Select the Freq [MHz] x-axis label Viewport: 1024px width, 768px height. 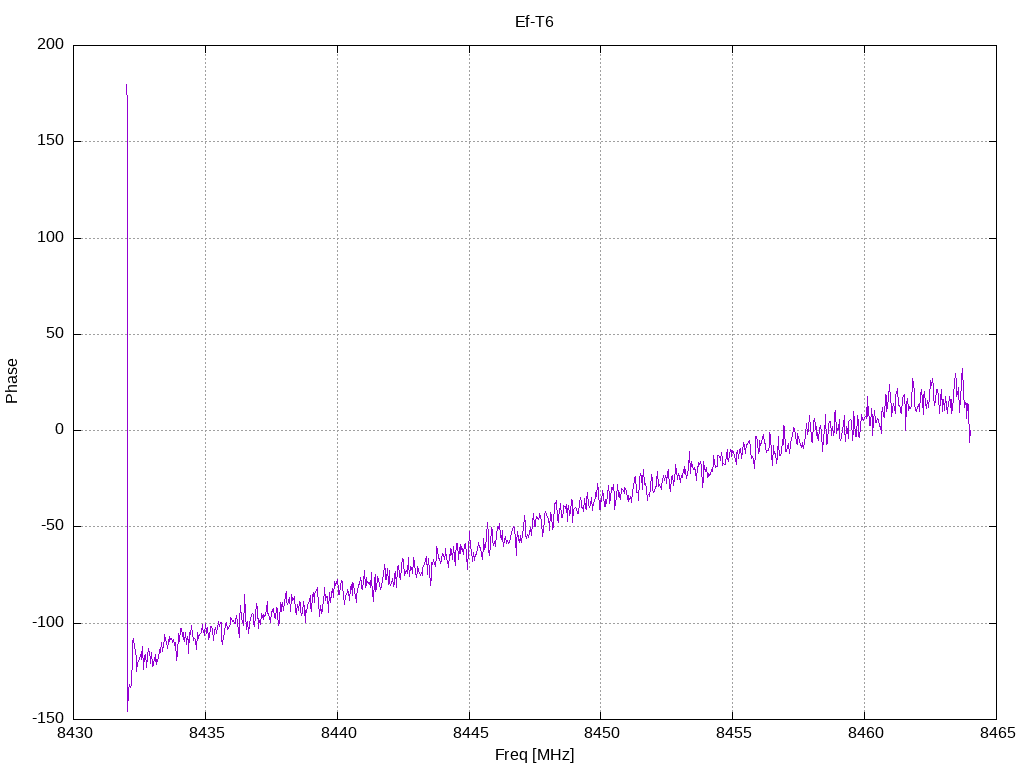[x=534, y=755]
